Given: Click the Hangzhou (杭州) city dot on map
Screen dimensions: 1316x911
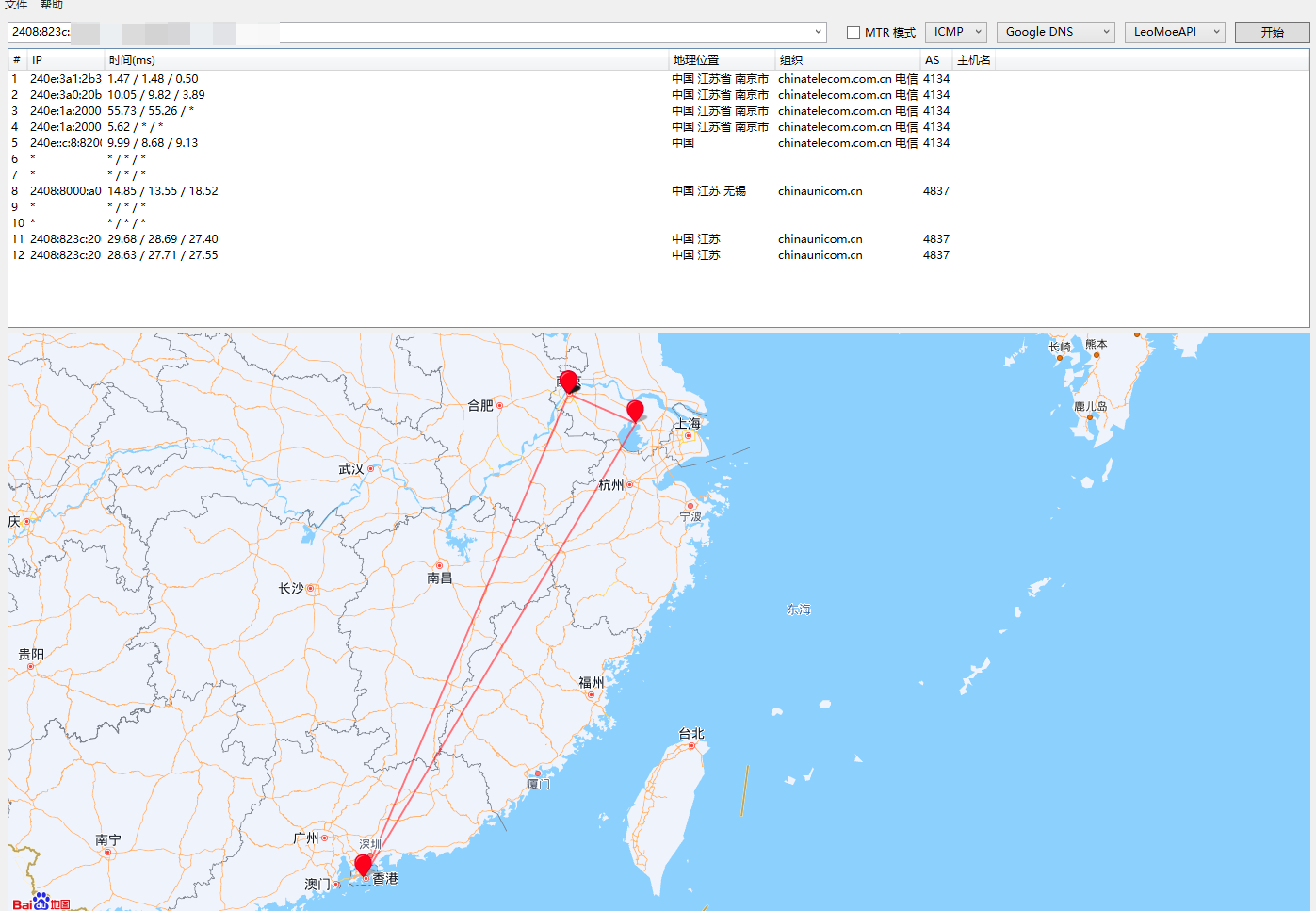Looking at the screenshot, I should [x=629, y=484].
